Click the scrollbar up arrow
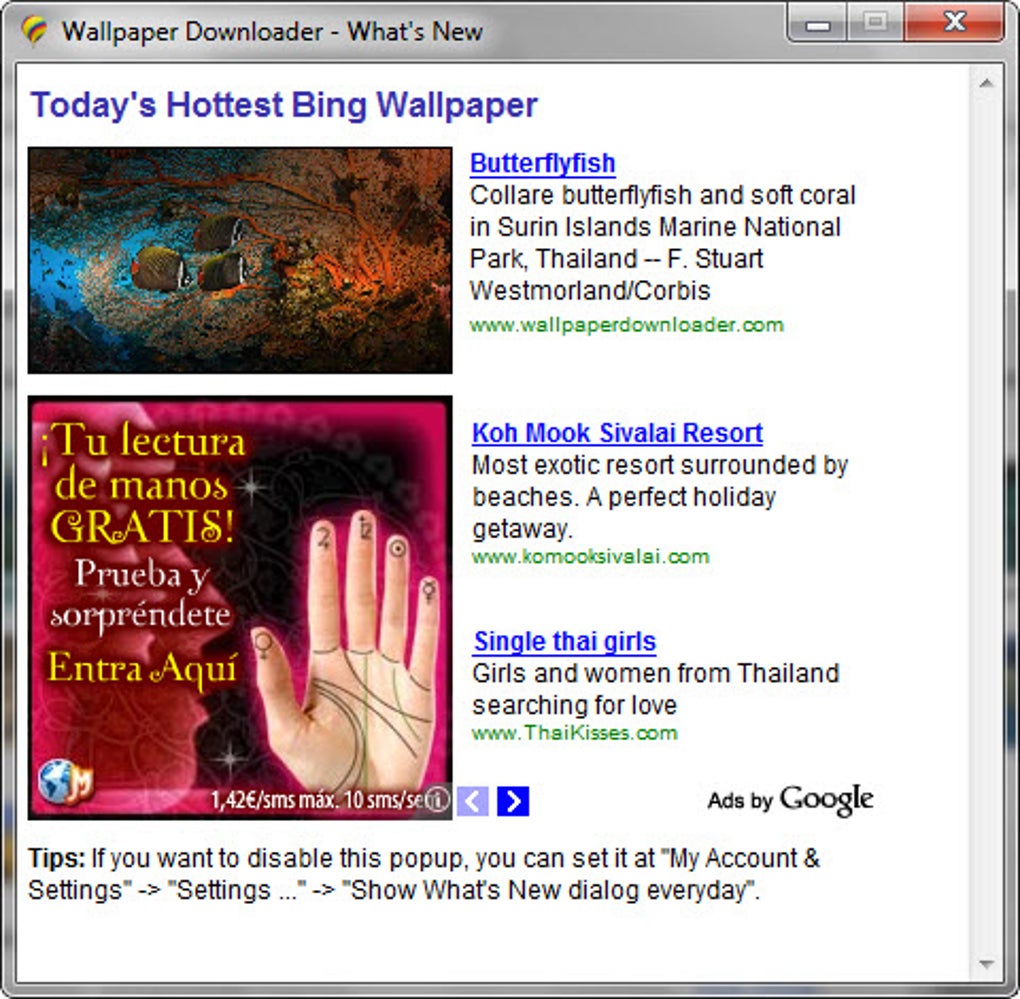This screenshot has height=999, width=1020. click(987, 83)
